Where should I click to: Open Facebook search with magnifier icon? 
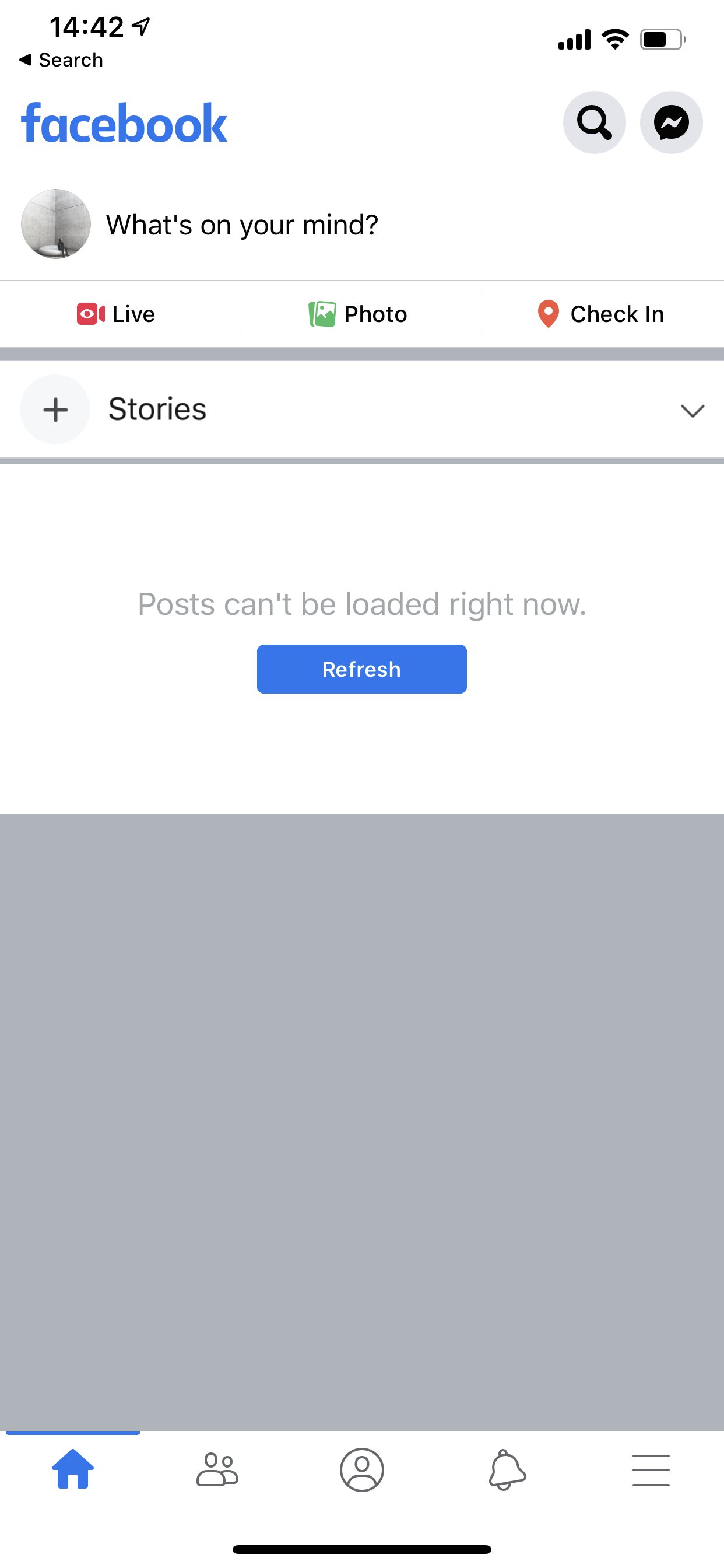tap(594, 123)
